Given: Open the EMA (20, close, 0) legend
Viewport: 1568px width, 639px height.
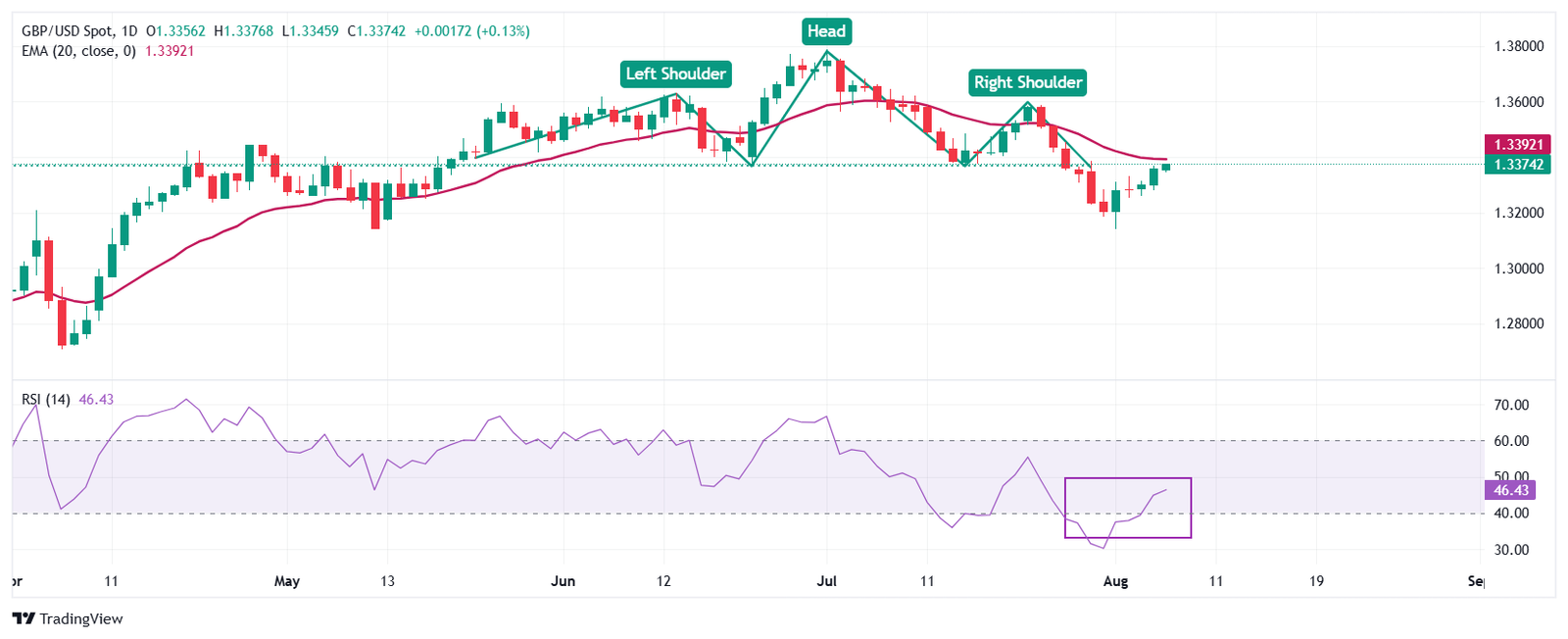Looking at the screenshot, I should pyautogui.click(x=78, y=51).
